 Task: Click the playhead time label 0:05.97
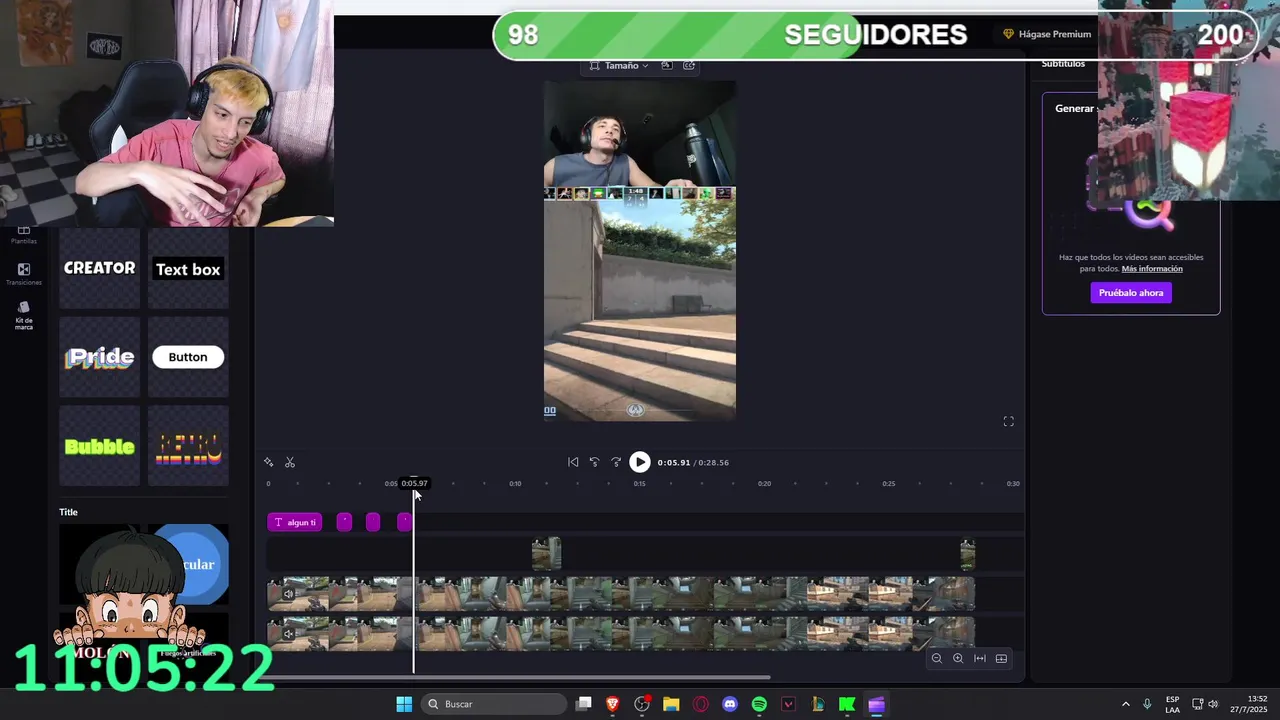click(x=414, y=483)
